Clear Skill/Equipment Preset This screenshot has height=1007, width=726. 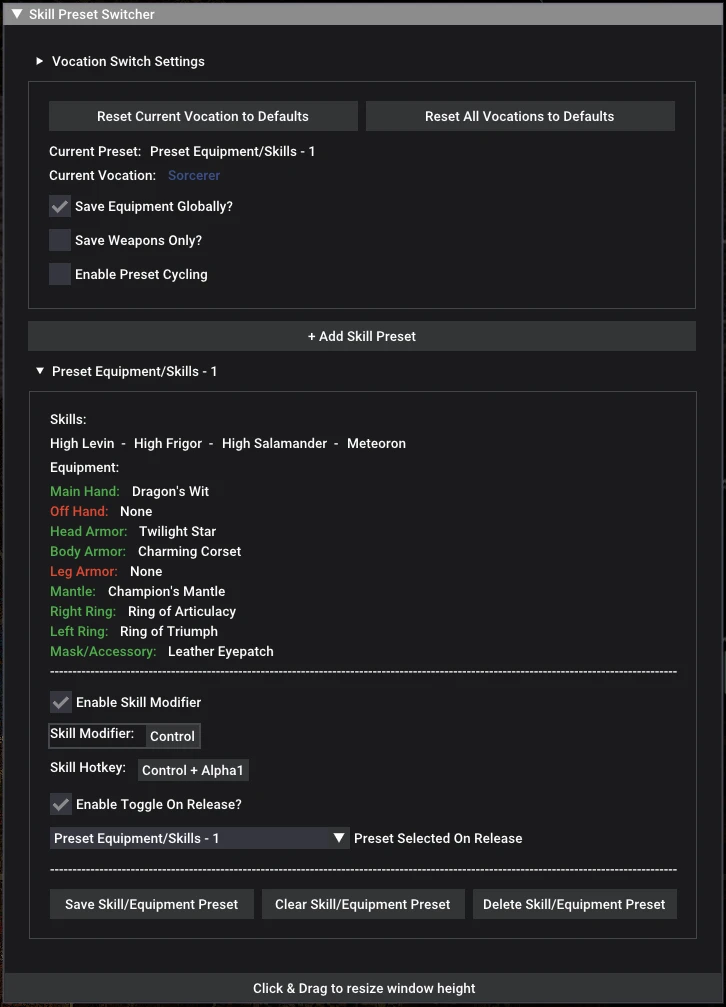363,904
